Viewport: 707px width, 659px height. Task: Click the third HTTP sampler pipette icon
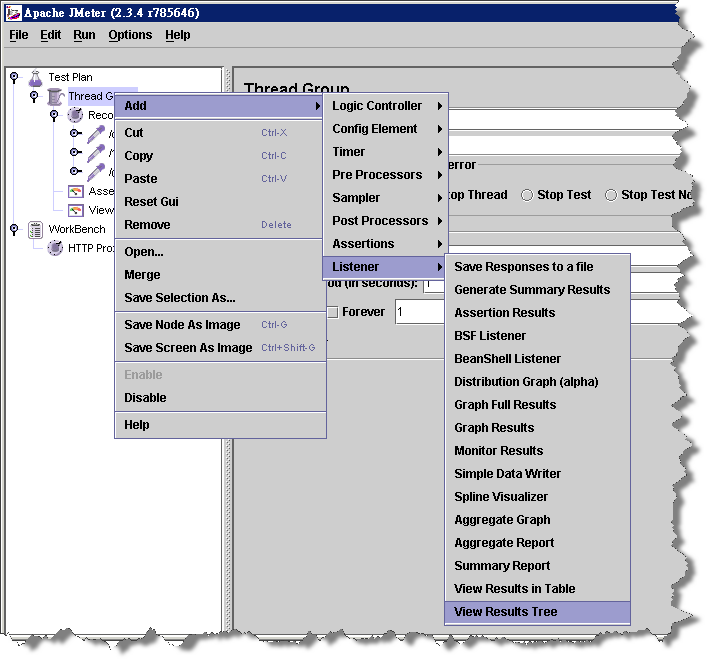[x=96, y=172]
